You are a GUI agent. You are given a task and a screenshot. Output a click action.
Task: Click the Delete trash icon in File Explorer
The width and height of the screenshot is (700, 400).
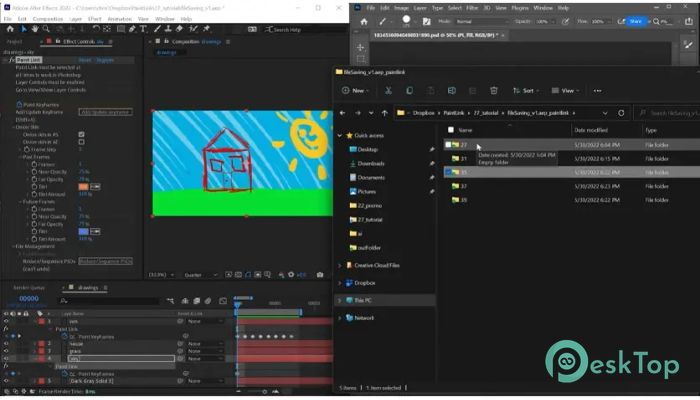[494, 91]
